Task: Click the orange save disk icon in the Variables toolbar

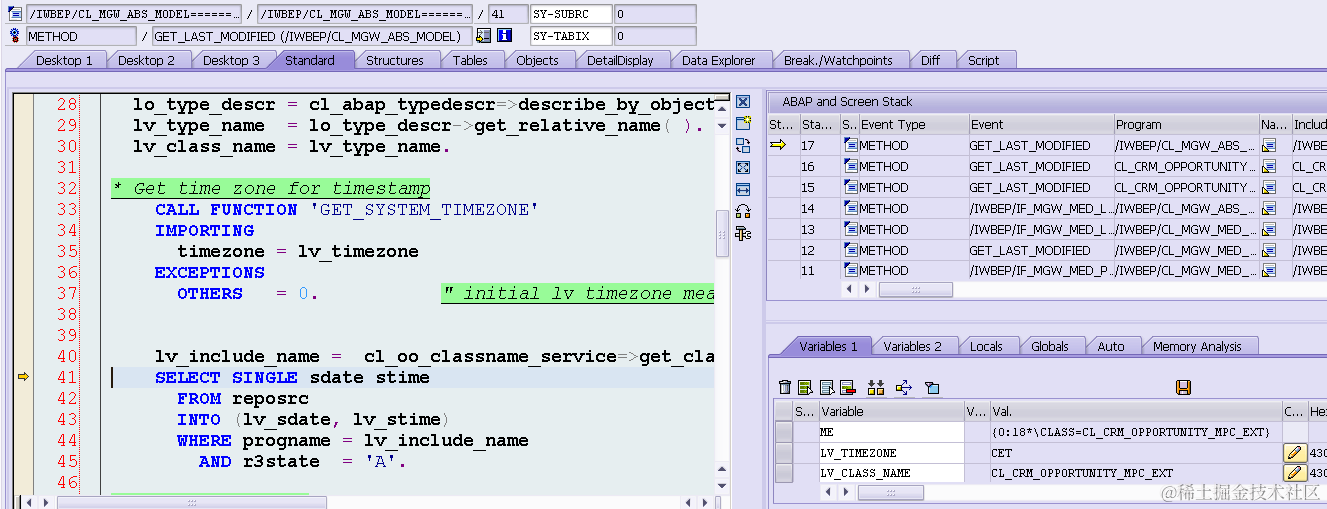Action: tap(1184, 387)
